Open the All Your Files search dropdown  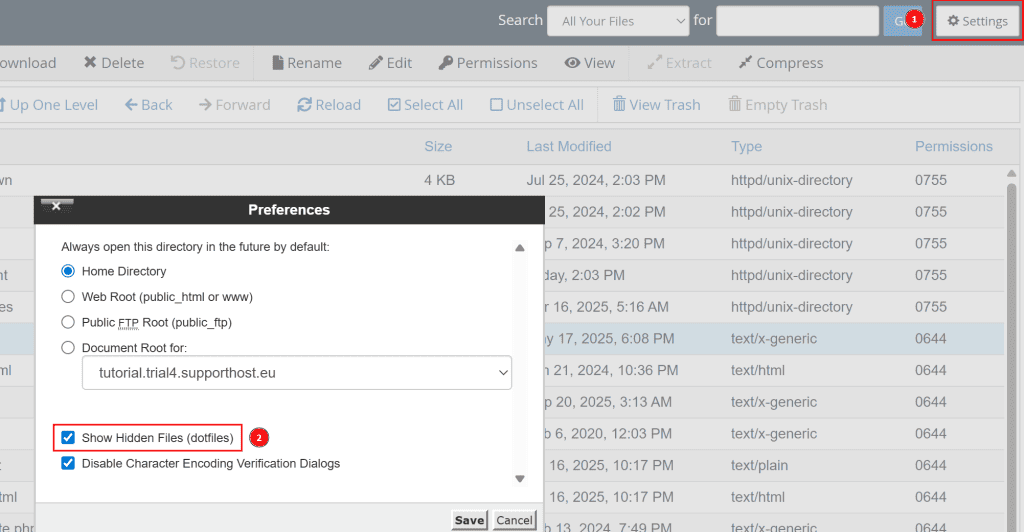[x=617, y=21]
